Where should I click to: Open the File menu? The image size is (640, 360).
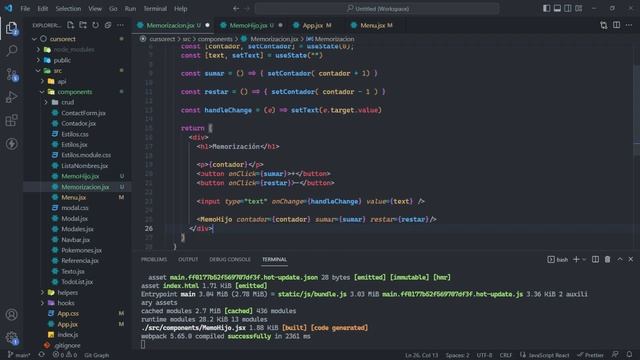(25, 9)
